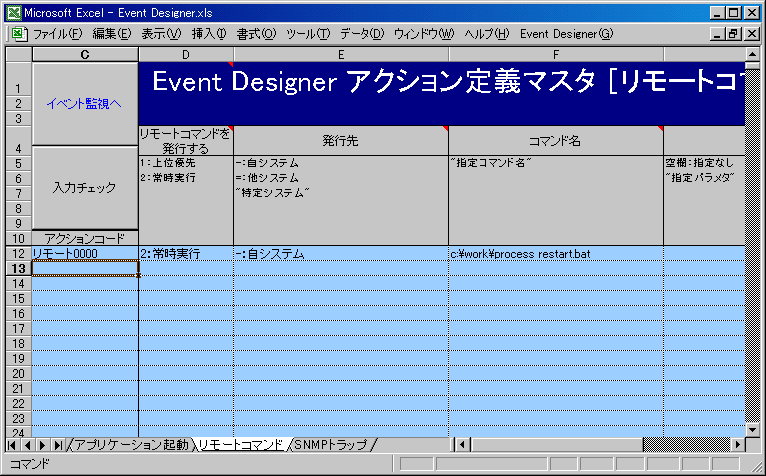This screenshot has width=766, height=476.
Task: Click the 空欄:指定なし description text
Action: (699, 163)
